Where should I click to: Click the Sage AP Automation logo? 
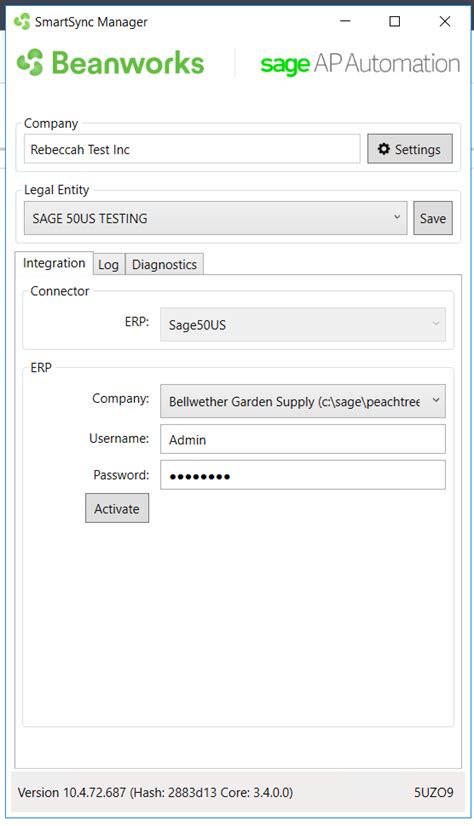pyautogui.click(x=360, y=64)
